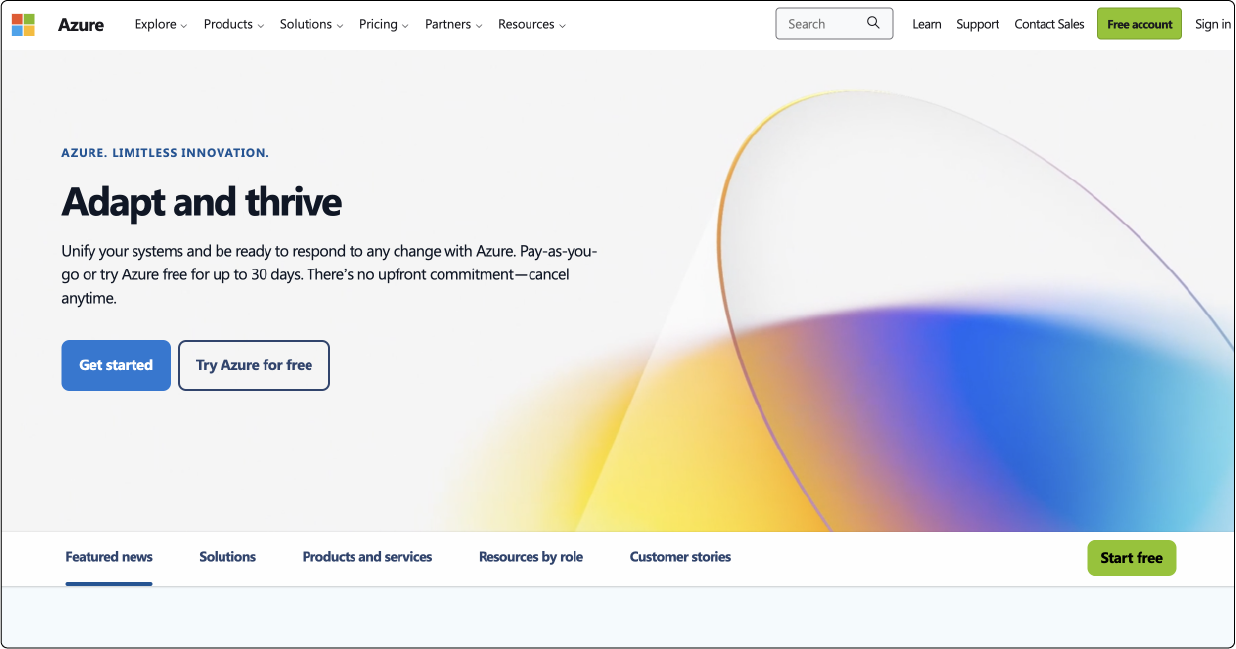Click Sign in
1236x649 pixels.
[x=1213, y=24]
